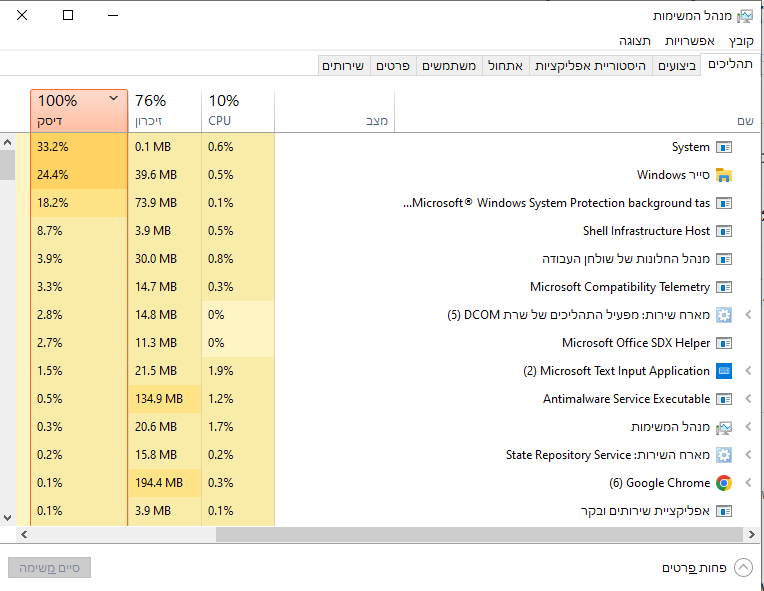This screenshot has height=591, width=764.
Task: Sort by the שם column header
Action: (x=577, y=111)
